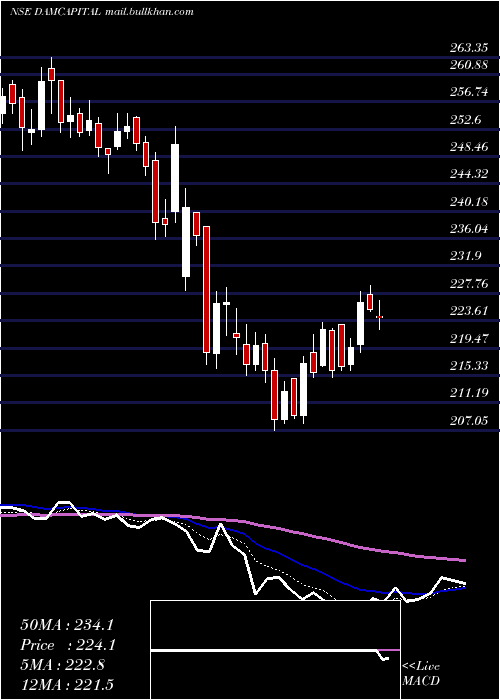Click the 5MA : 222.8 readout
500x700 pixels.
point(62,665)
